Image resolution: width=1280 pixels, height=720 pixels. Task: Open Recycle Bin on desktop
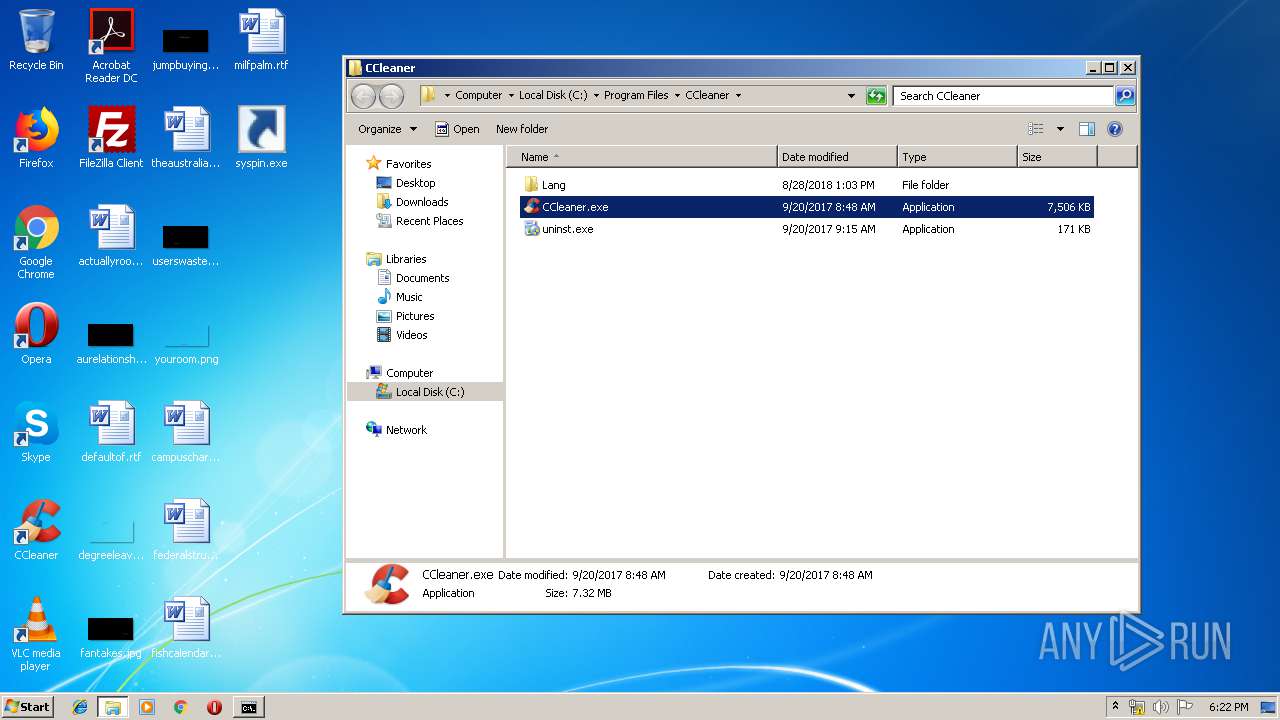[36, 40]
